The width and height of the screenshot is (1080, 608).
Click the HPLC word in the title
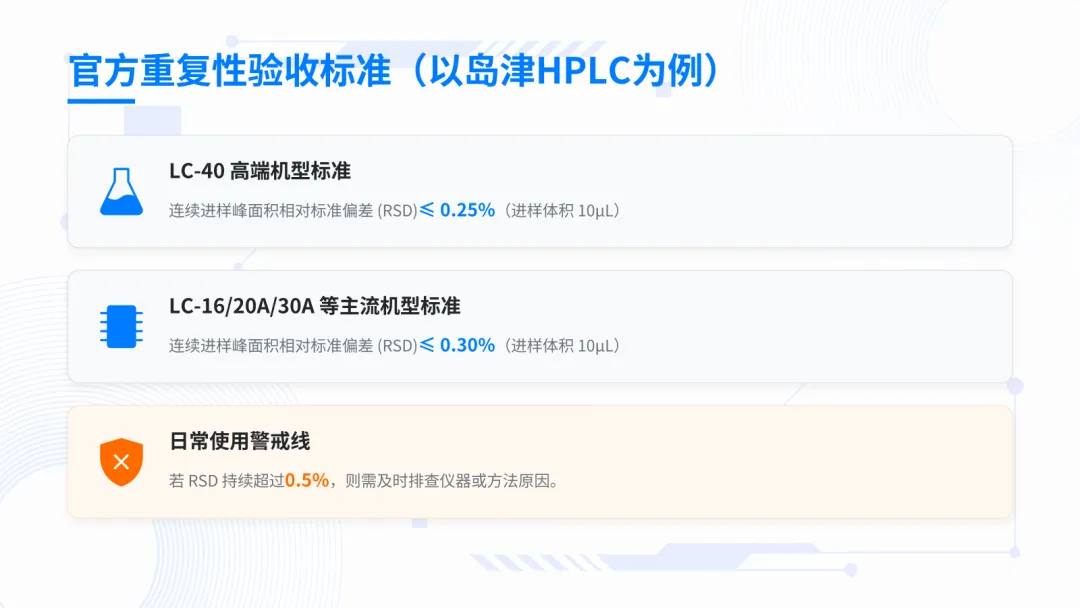[x=584, y=71]
